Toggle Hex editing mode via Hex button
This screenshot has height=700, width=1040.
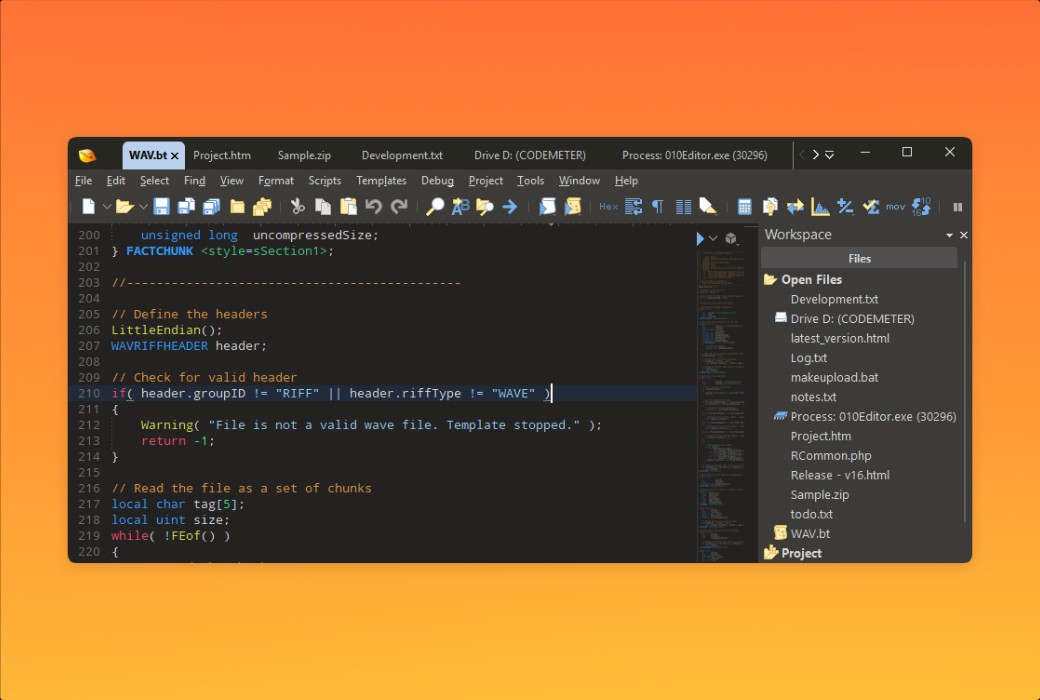coord(608,207)
